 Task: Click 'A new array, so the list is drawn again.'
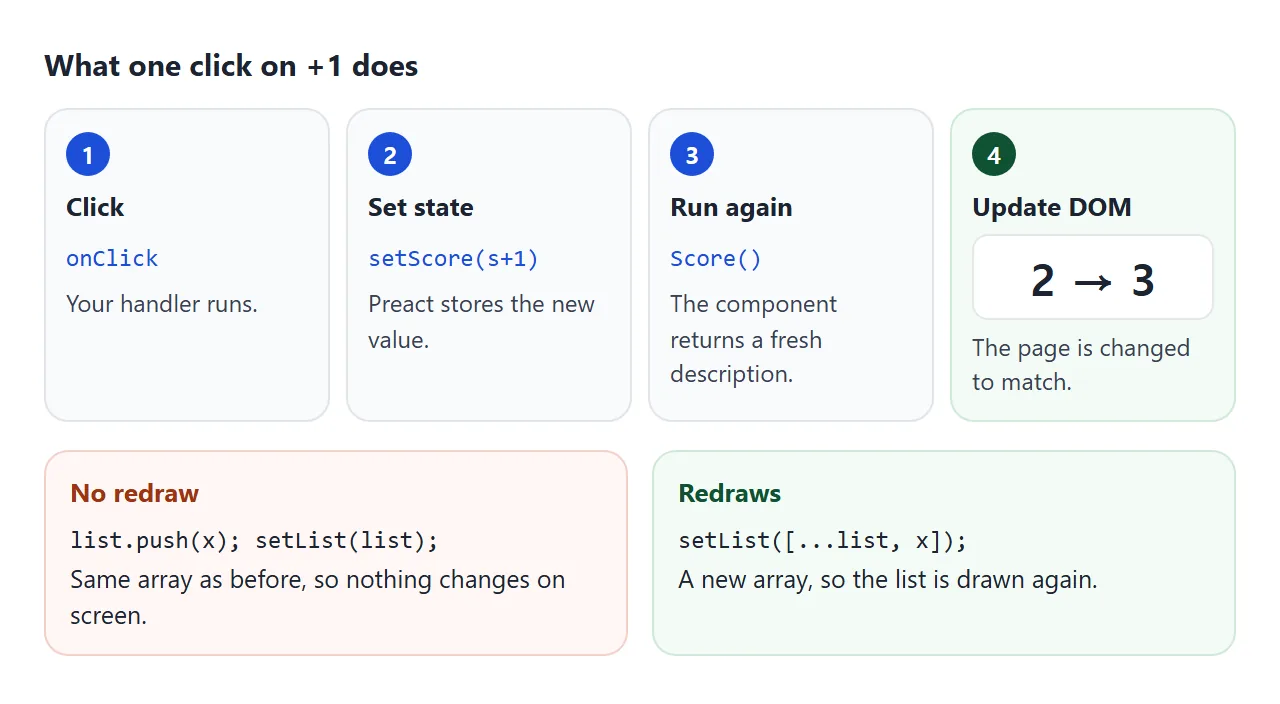click(888, 580)
